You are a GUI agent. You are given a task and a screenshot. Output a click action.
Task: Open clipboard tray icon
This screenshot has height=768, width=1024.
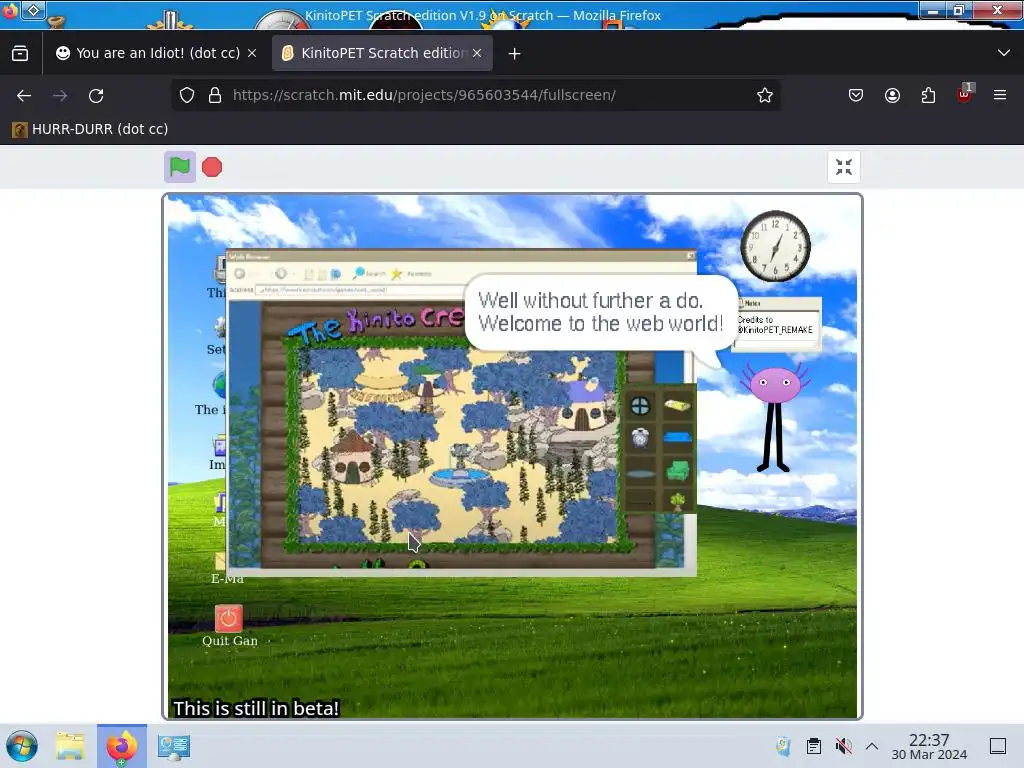pos(814,746)
